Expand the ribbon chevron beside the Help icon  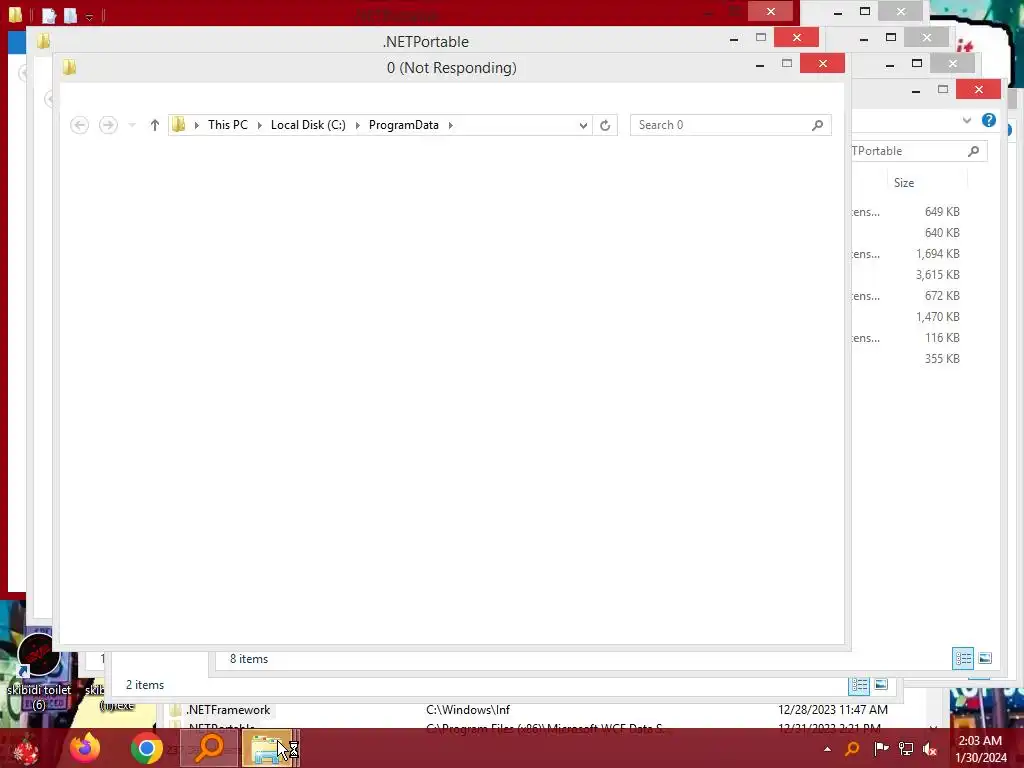[967, 120]
